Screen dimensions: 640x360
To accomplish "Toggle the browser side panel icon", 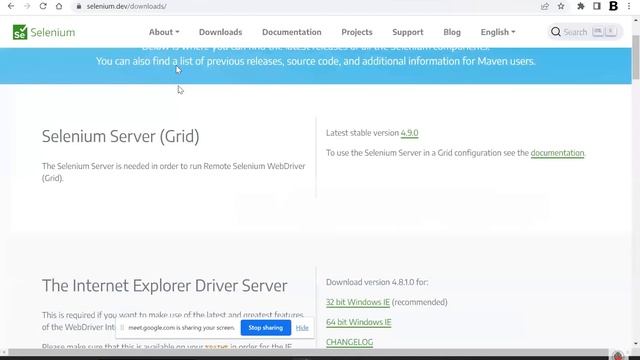I will pos(597,6).
